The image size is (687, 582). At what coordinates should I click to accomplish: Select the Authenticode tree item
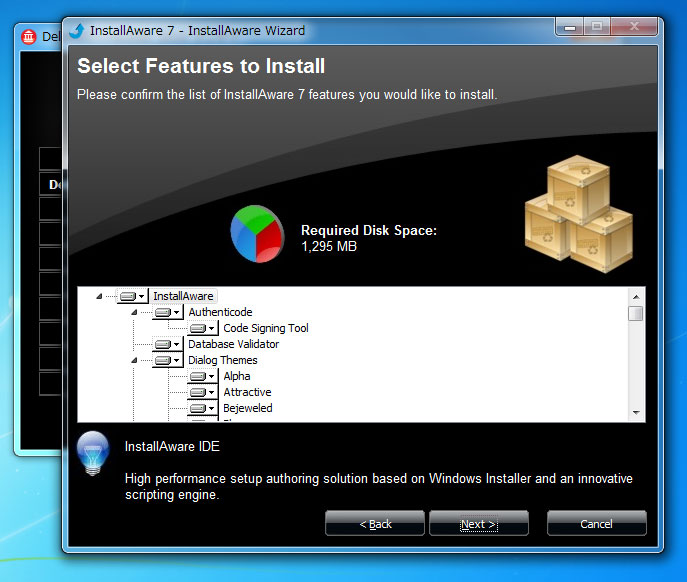pos(220,312)
